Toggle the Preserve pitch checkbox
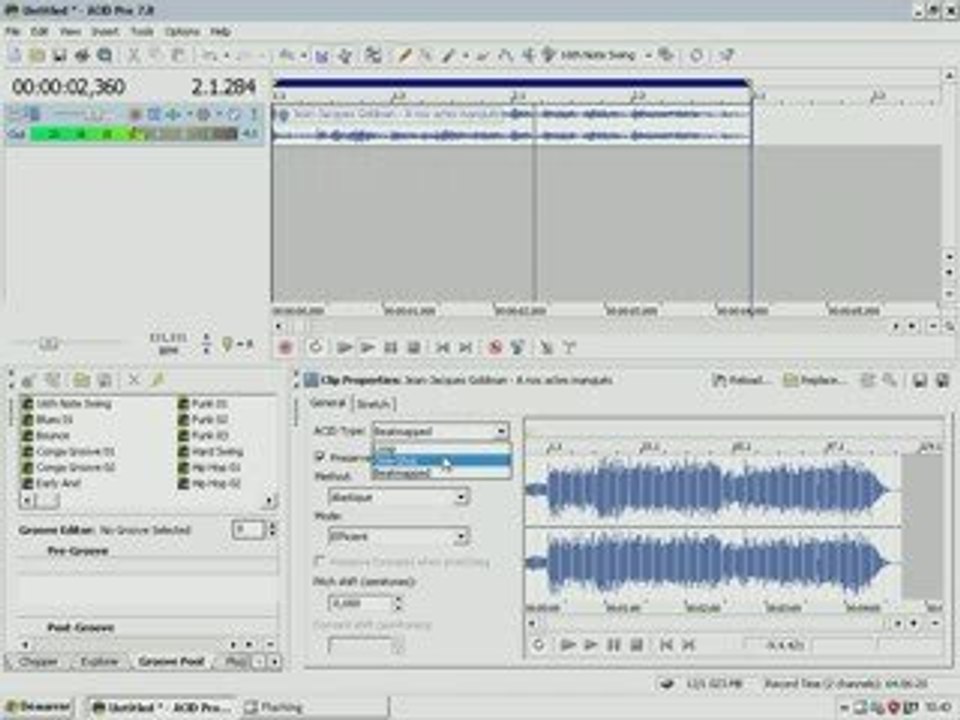960x720 pixels. tap(319, 456)
